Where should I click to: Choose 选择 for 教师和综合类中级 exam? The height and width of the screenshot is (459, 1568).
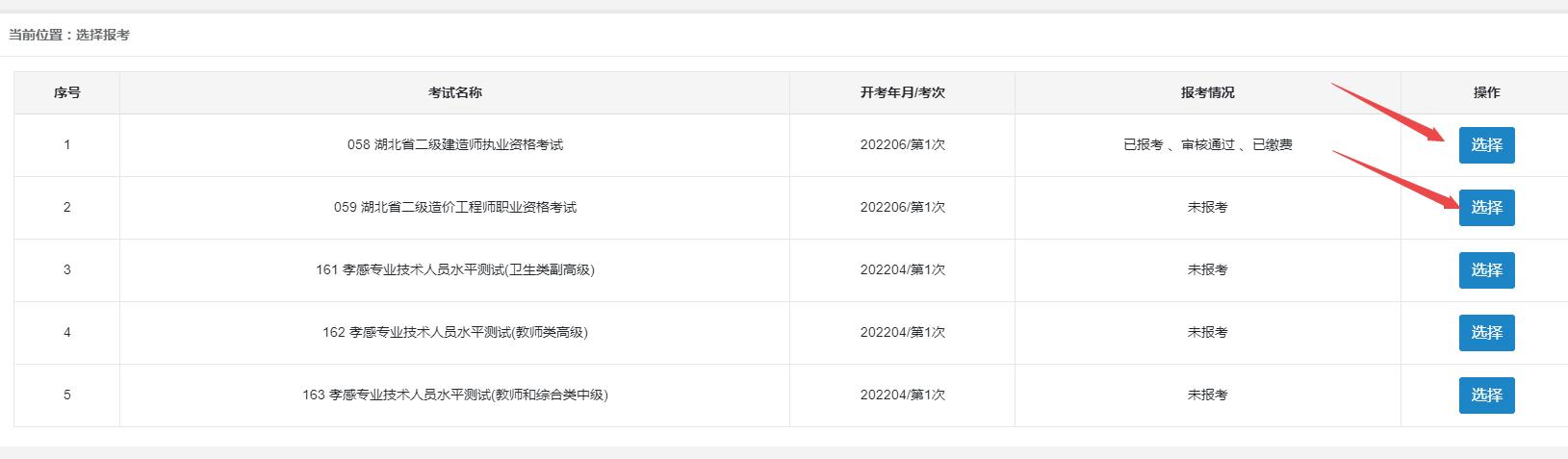click(x=1486, y=395)
